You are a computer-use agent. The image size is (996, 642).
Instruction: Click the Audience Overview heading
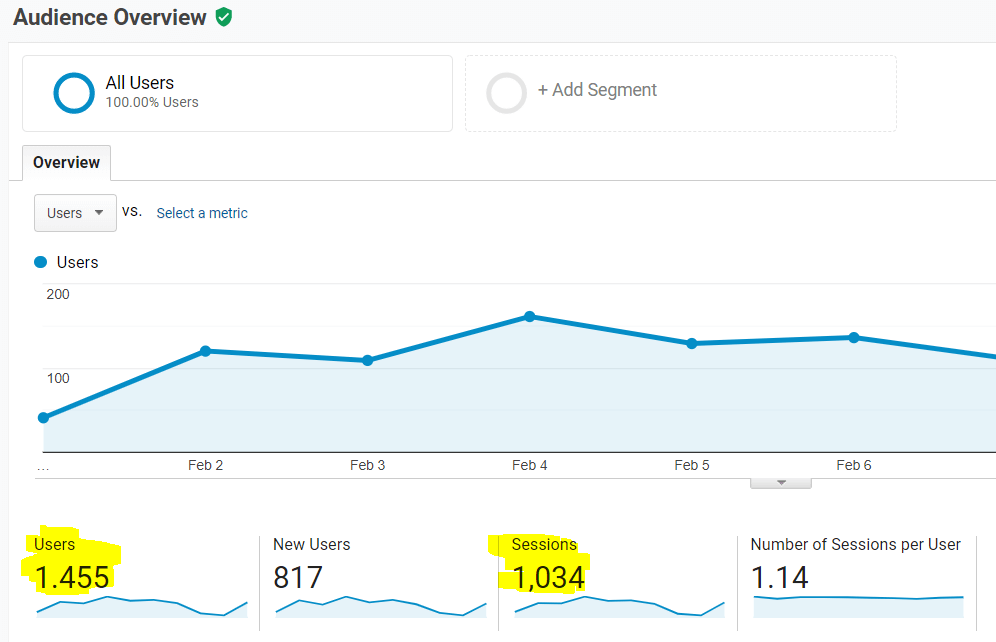click(x=110, y=17)
